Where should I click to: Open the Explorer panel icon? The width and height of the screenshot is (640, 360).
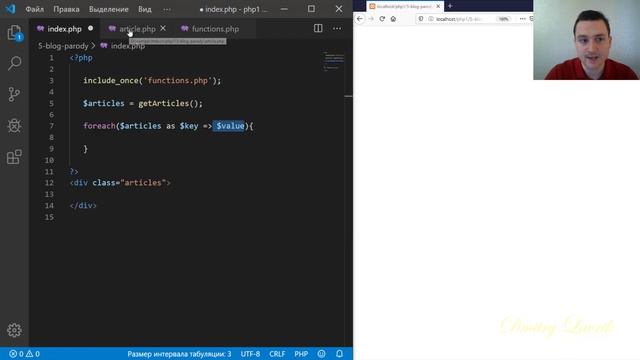tap(14, 33)
